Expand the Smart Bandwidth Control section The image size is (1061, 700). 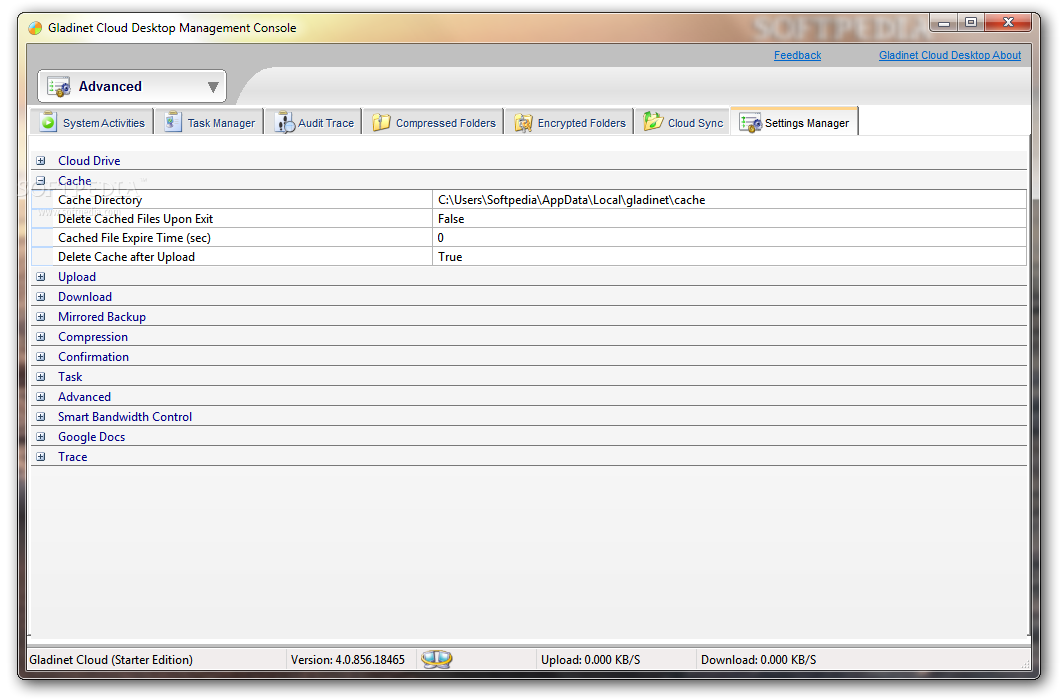click(x=41, y=416)
